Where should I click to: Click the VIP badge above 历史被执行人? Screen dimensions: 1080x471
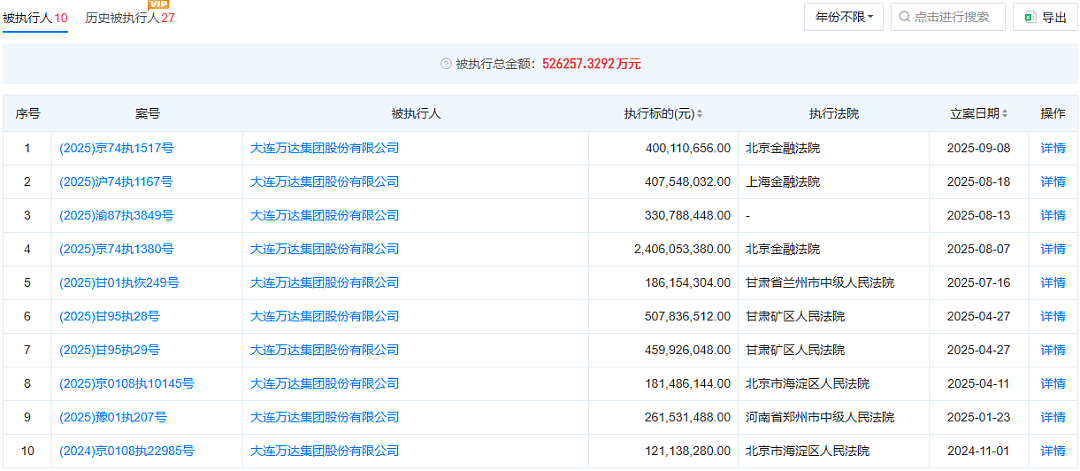pos(160,4)
